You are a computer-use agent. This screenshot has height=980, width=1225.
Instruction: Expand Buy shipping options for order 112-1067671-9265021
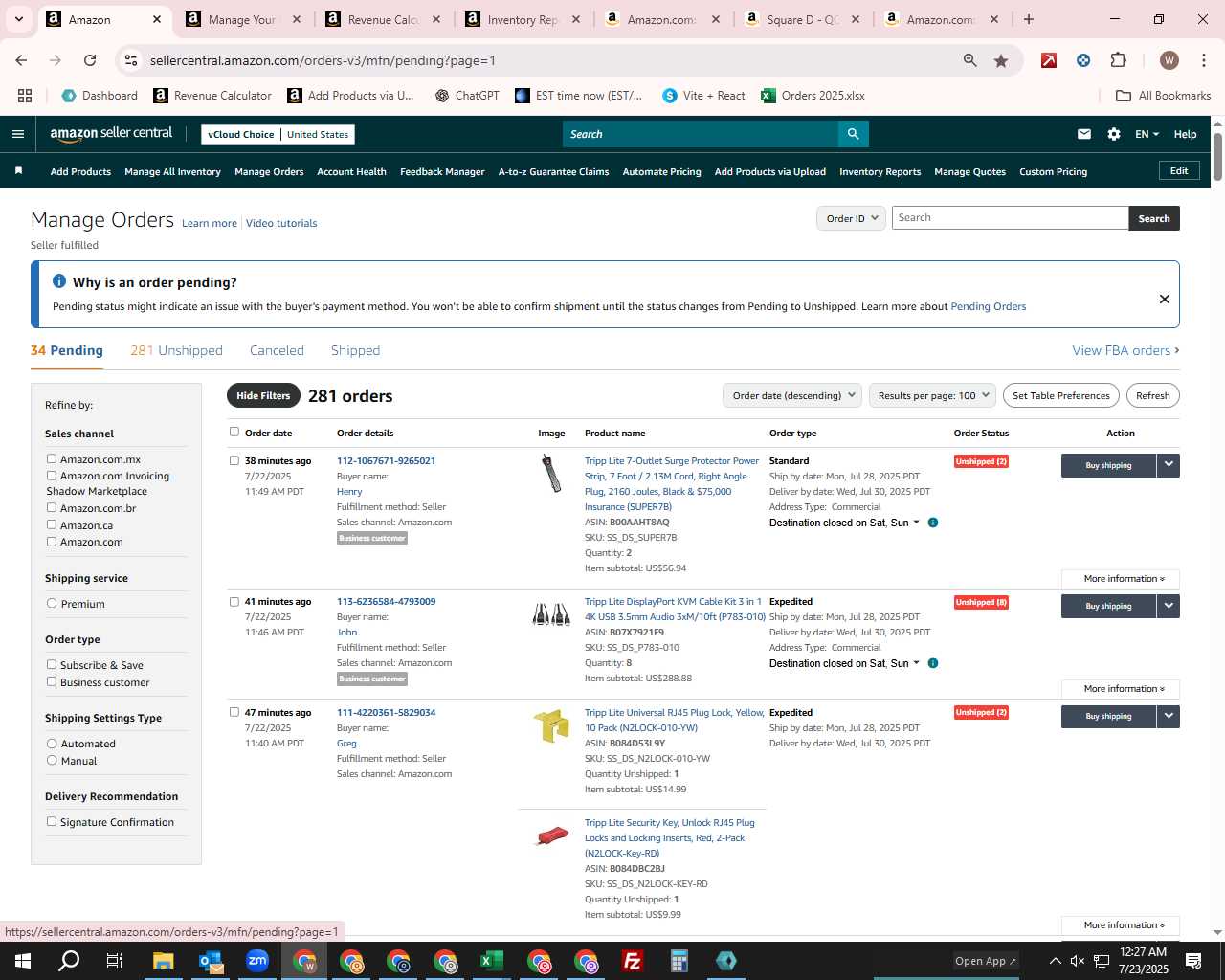(1168, 465)
